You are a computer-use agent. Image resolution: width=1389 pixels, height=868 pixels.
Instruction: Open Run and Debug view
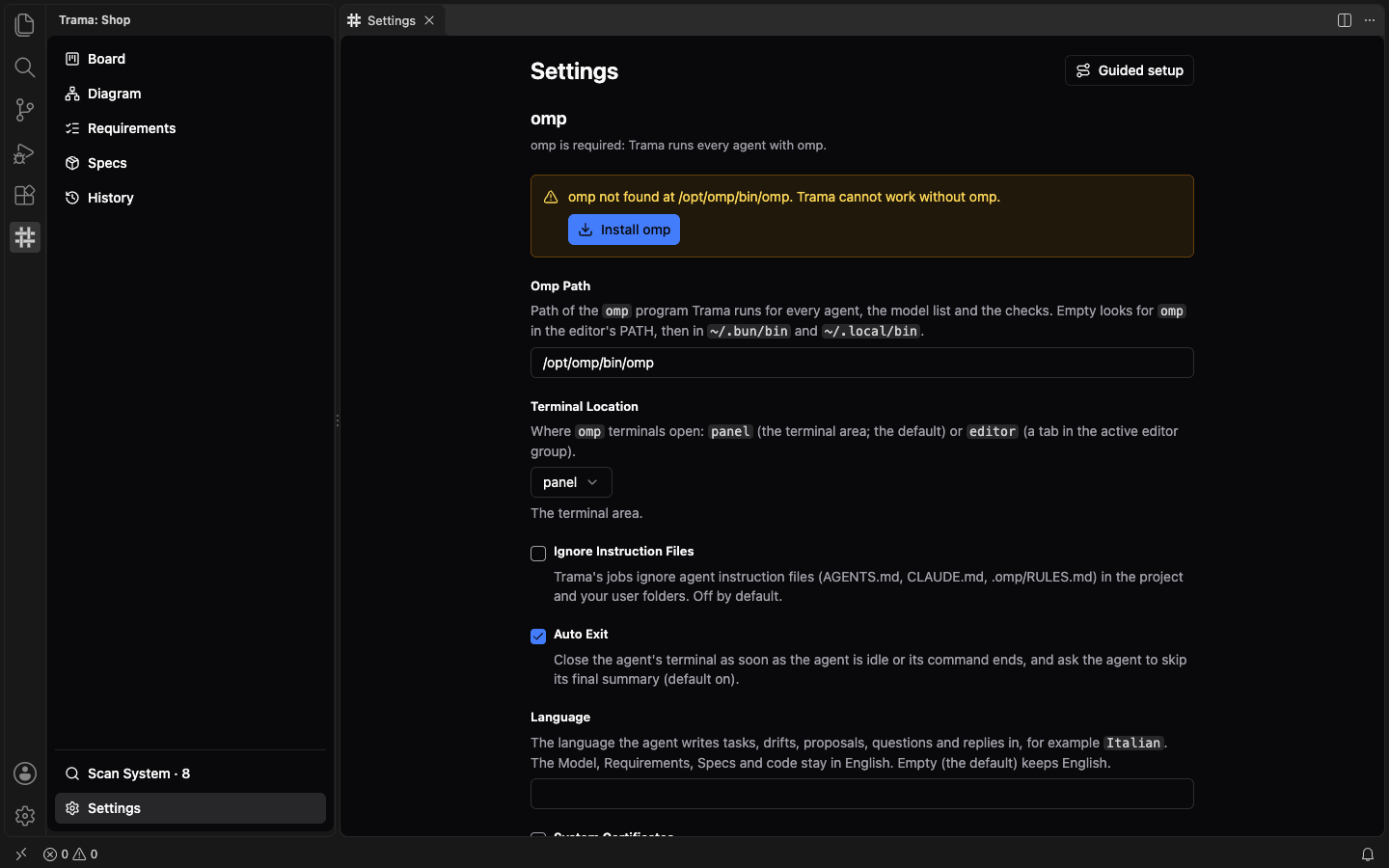tap(25, 152)
